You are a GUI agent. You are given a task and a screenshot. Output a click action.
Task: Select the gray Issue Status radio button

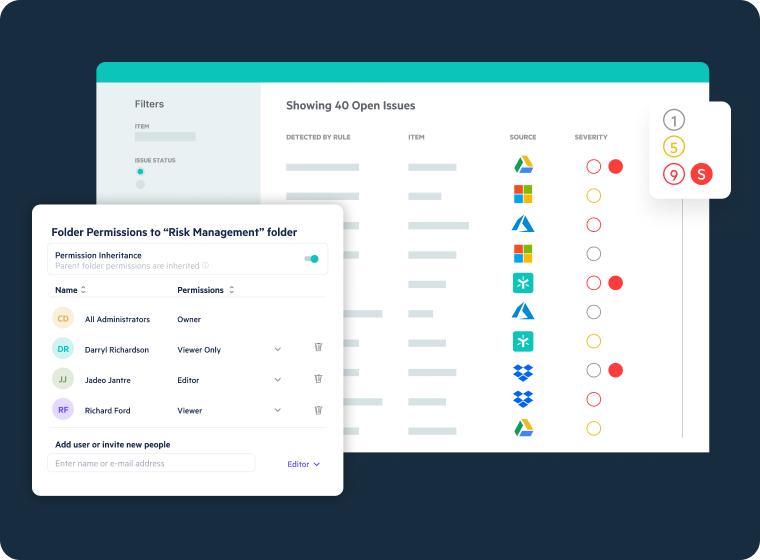pos(140,184)
